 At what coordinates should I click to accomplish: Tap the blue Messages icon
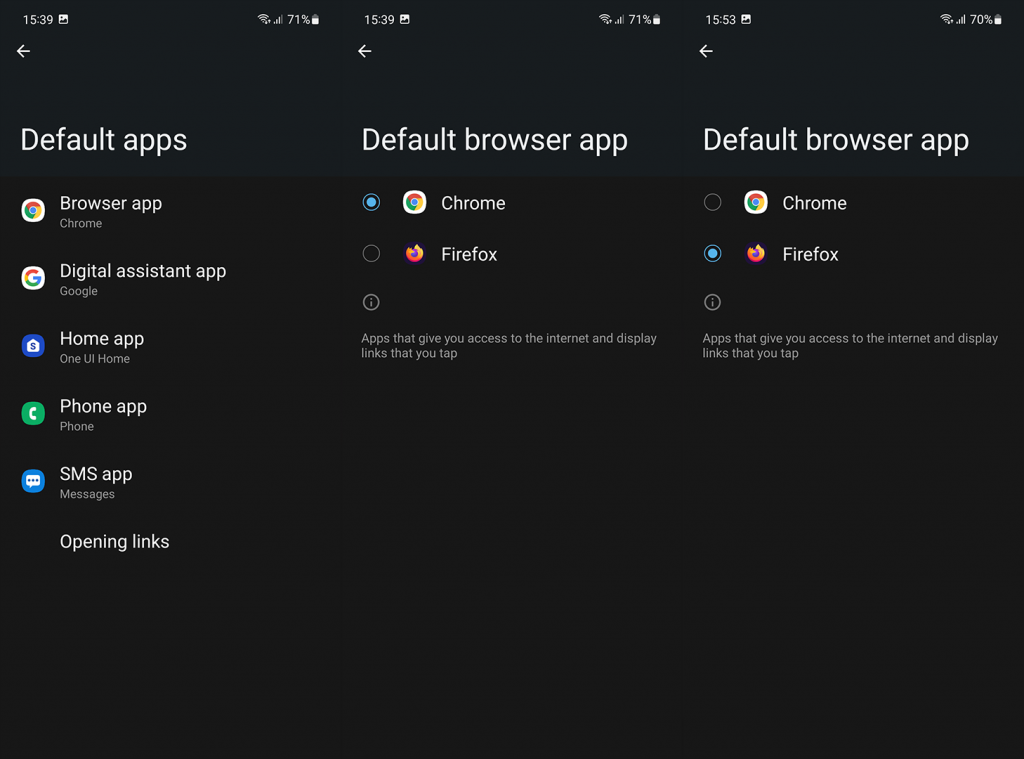pos(33,481)
